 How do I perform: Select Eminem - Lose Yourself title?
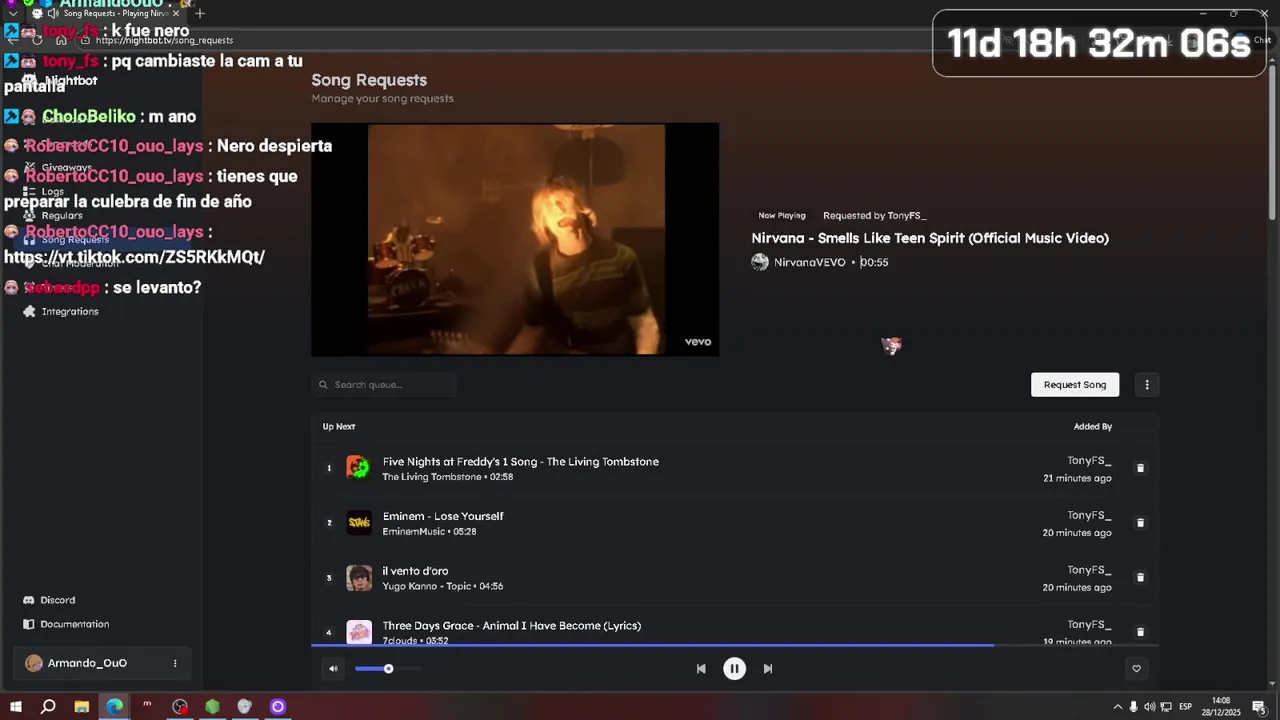tap(443, 516)
